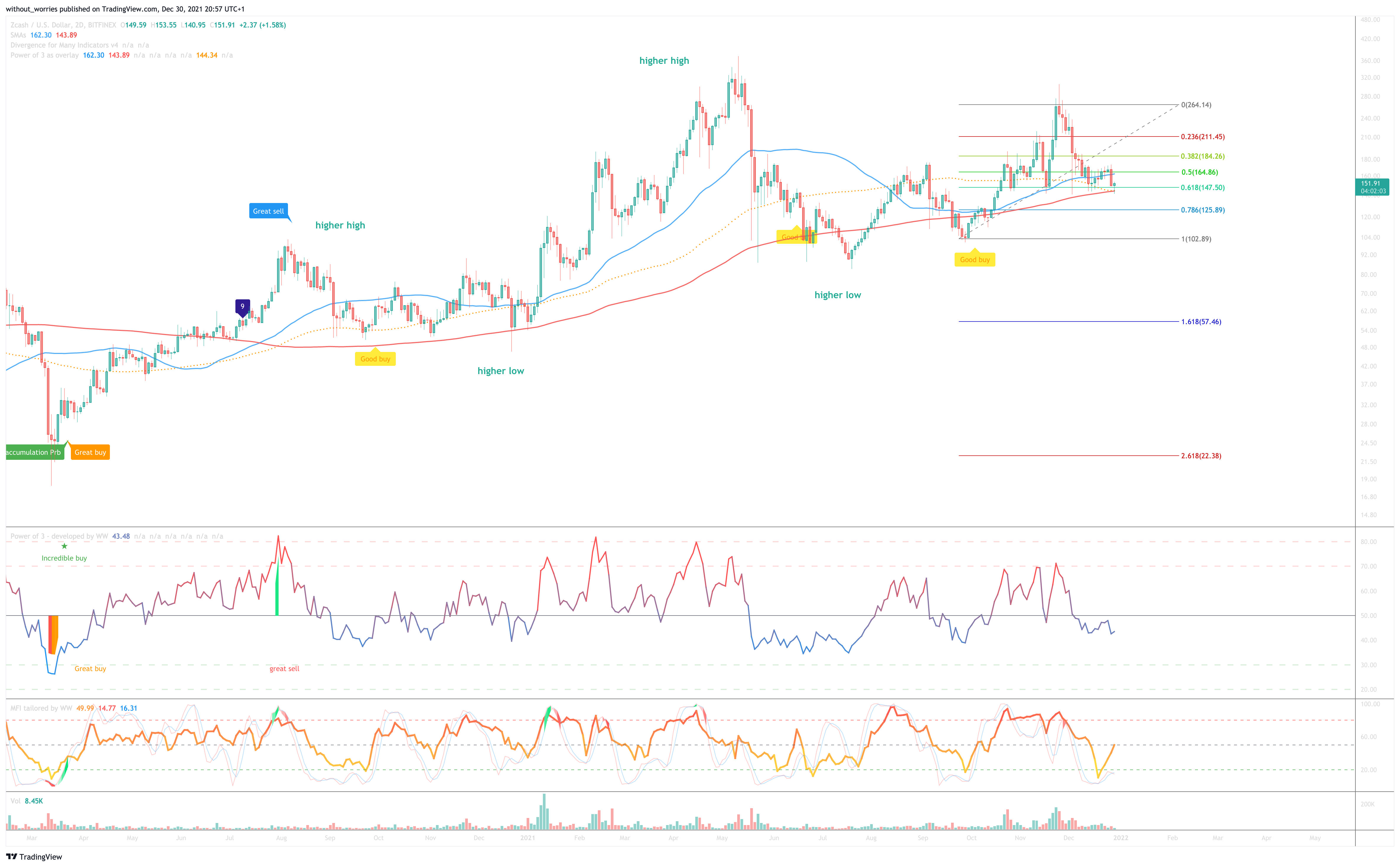
Task: Select the 0.382(184.26) Fibonacci level label
Action: 1203,156
